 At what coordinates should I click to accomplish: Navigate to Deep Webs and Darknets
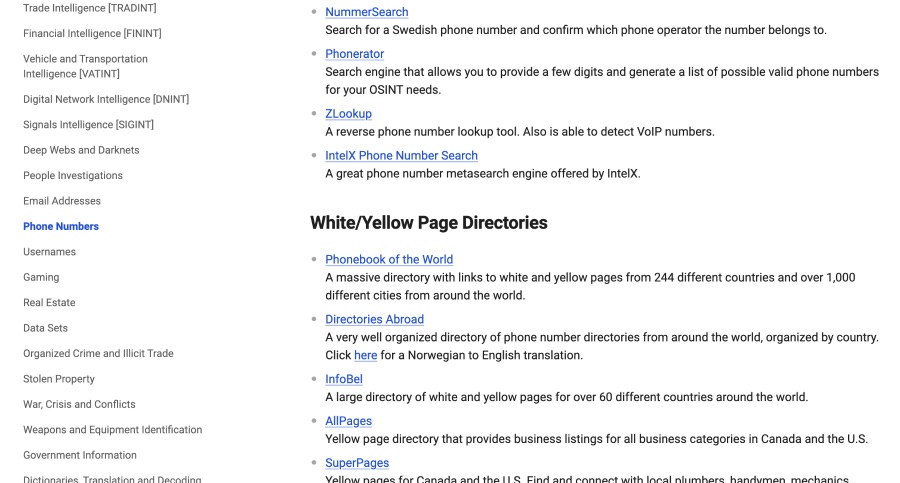[x=81, y=150]
